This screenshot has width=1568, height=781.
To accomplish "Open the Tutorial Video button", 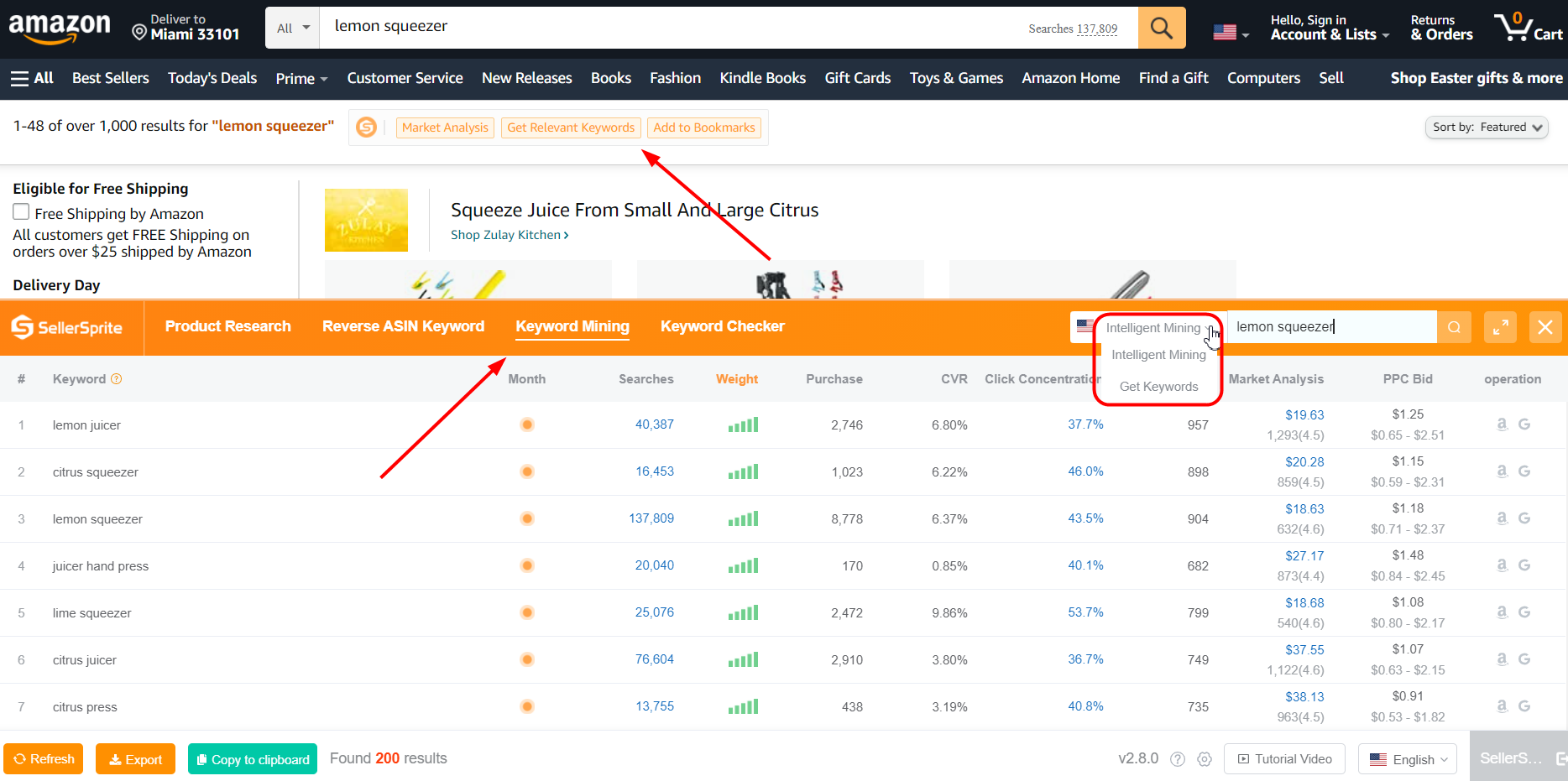I will (1284, 759).
